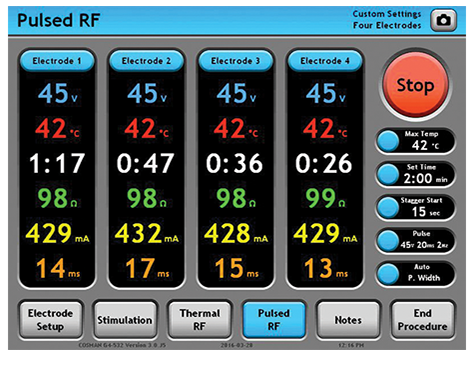Click the camera screenshot icon

point(443,20)
